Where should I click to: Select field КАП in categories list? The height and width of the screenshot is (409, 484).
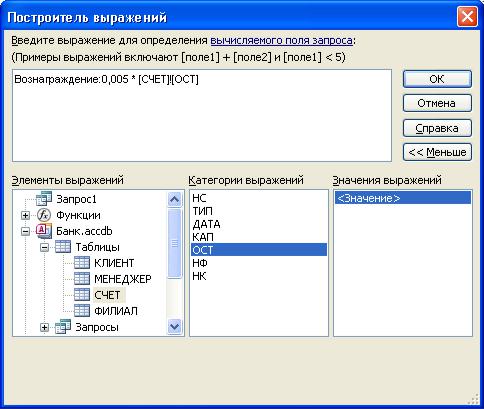[259, 237]
